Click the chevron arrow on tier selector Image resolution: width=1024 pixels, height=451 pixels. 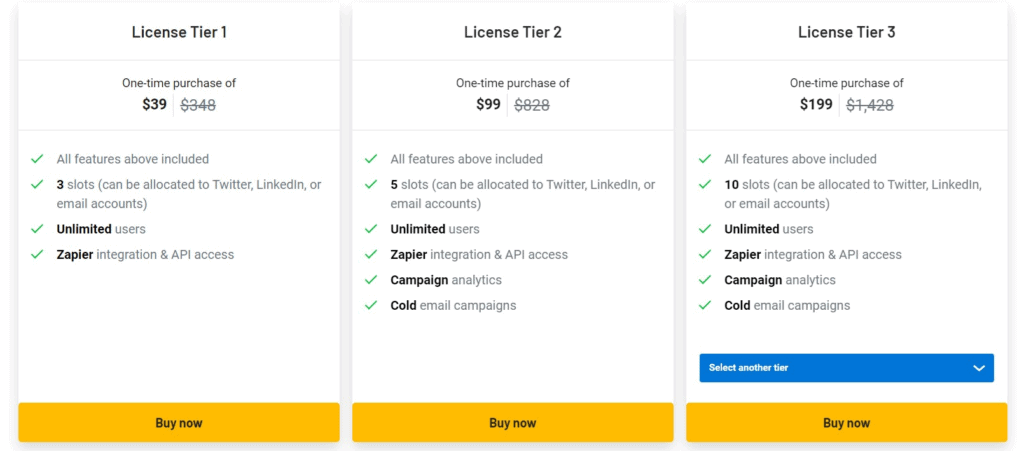[979, 368]
